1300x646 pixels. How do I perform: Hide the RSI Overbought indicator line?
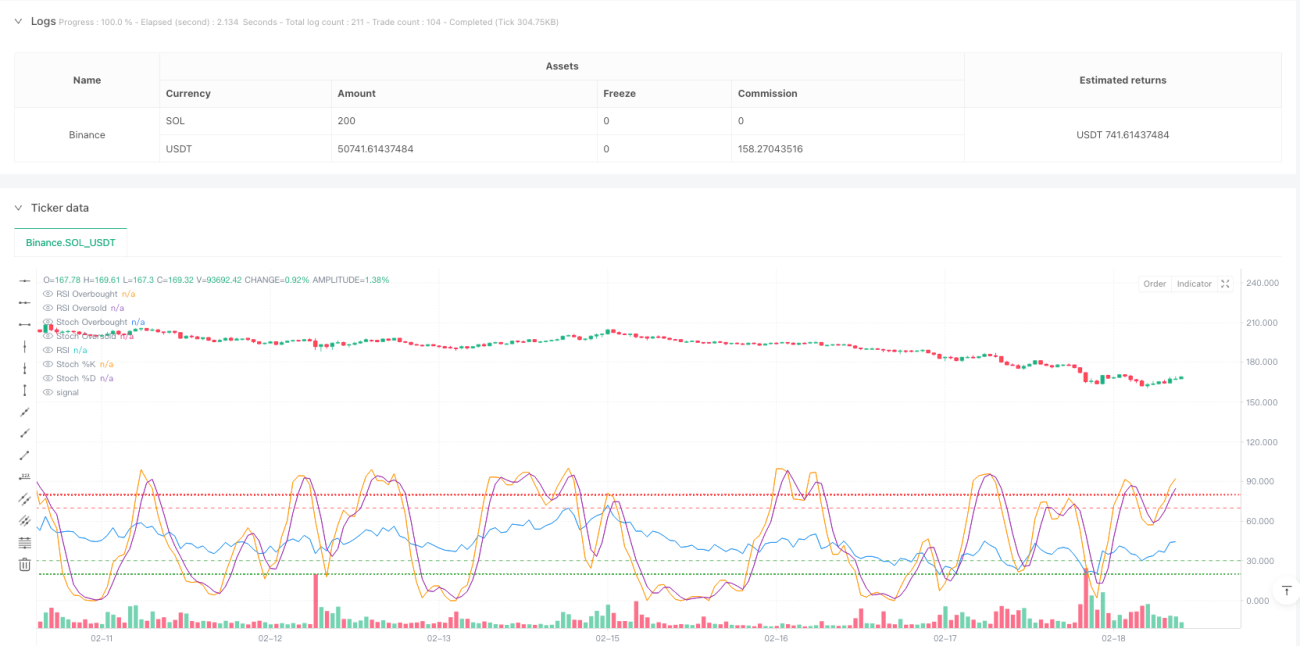tap(48, 294)
